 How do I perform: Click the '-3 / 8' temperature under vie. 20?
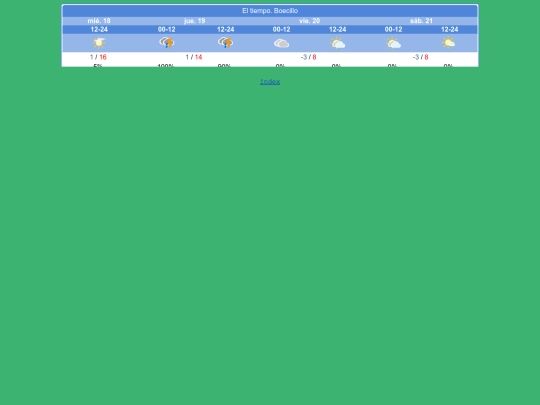(308, 57)
